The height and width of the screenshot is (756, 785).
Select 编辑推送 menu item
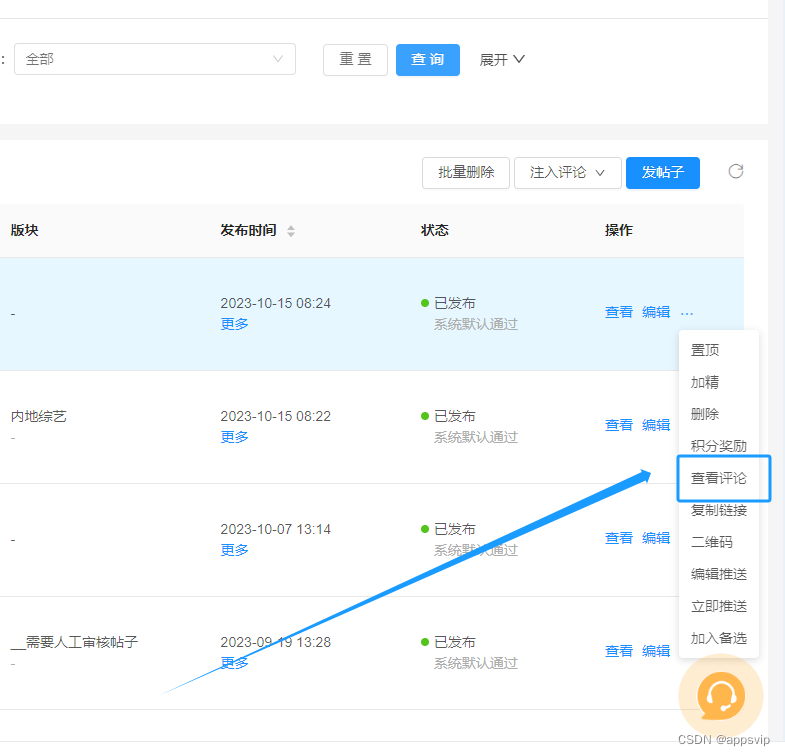pyautogui.click(x=718, y=574)
